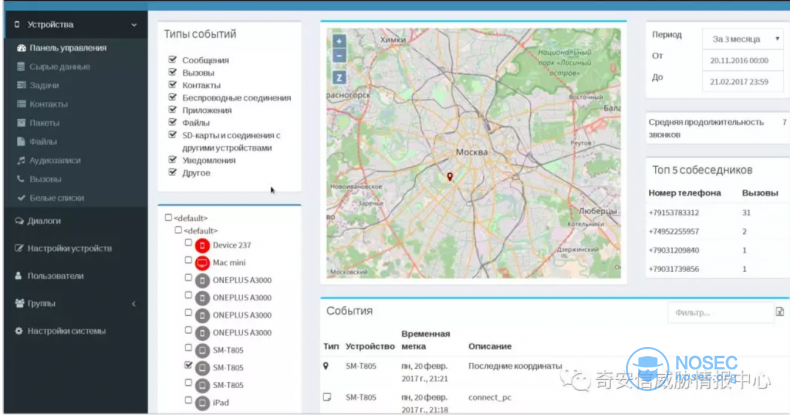Open Панель управления dashboard menu item

[61, 48]
